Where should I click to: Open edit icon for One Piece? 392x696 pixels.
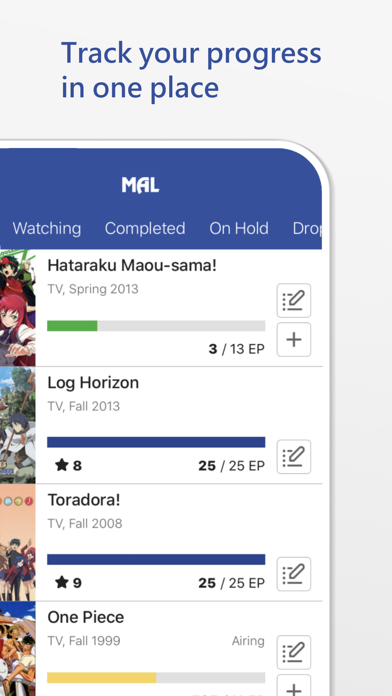coord(293,652)
